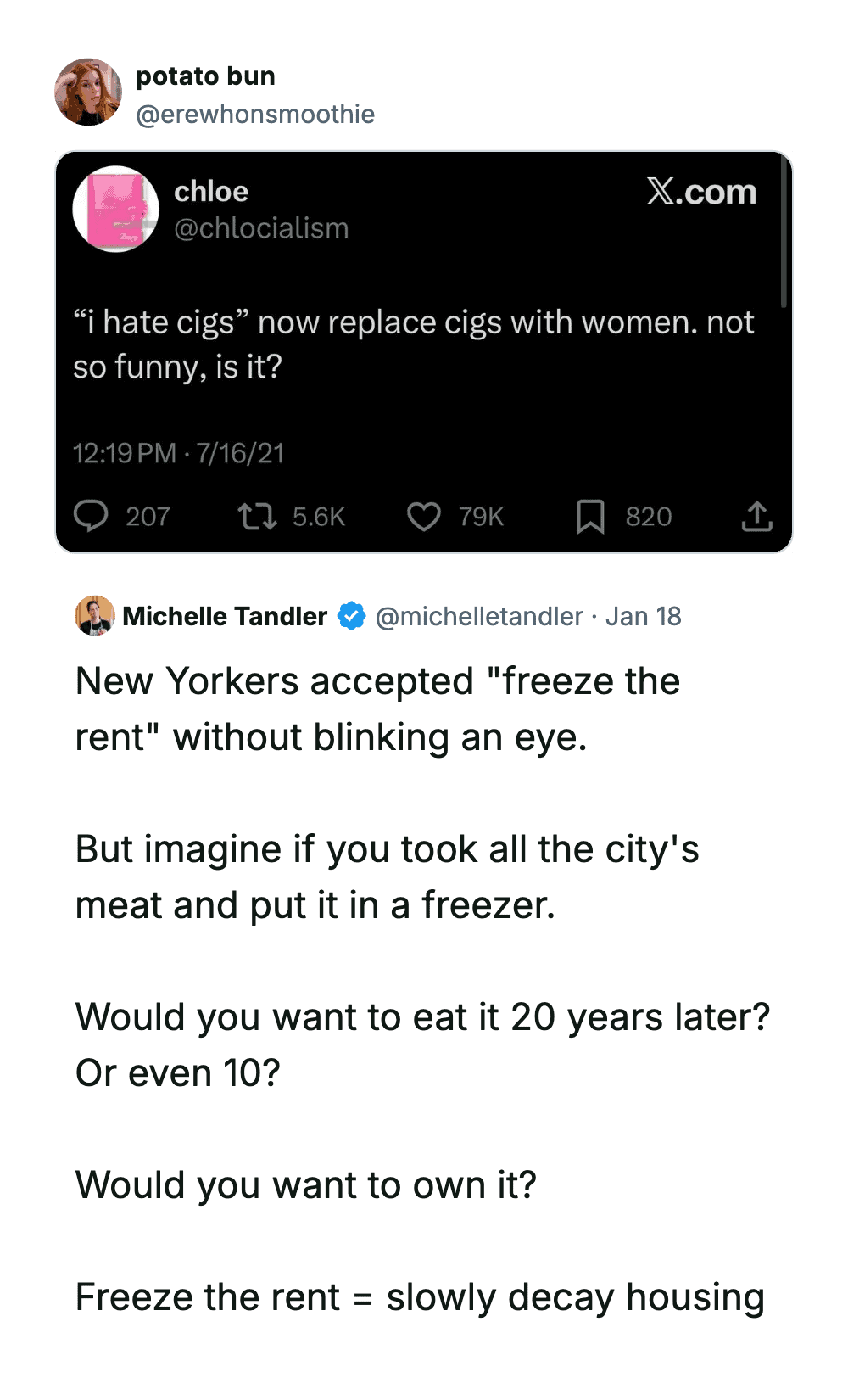Image resolution: width=848 pixels, height=1400 pixels.
Task: Click the "Michelle Tandler" display name
Action: pos(225,616)
